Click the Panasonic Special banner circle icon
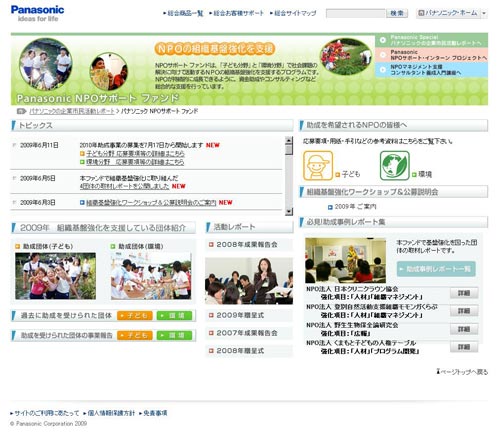The height and width of the screenshot is (436, 500). tap(383, 40)
